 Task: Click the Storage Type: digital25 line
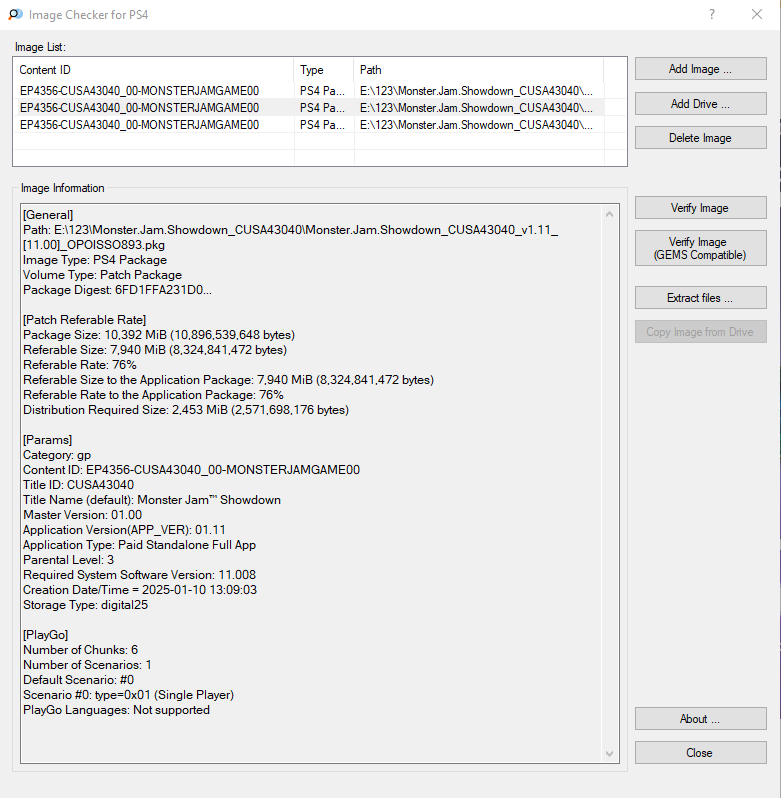(85, 605)
